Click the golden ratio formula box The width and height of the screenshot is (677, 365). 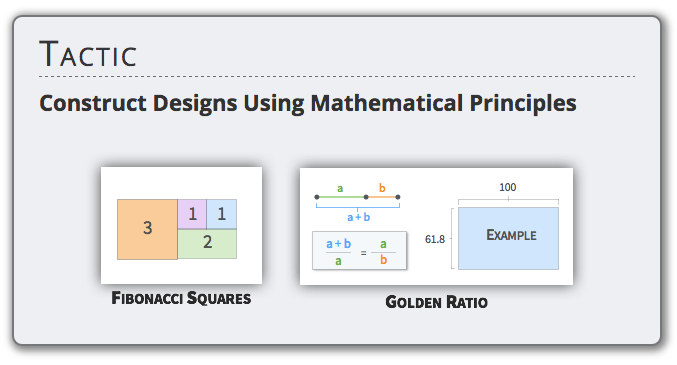[359, 251]
